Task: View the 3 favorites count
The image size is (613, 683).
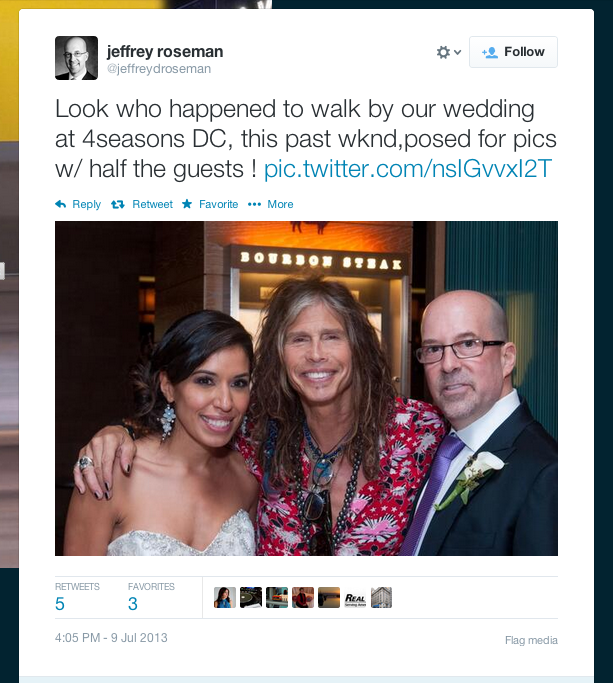Action: [x=133, y=604]
